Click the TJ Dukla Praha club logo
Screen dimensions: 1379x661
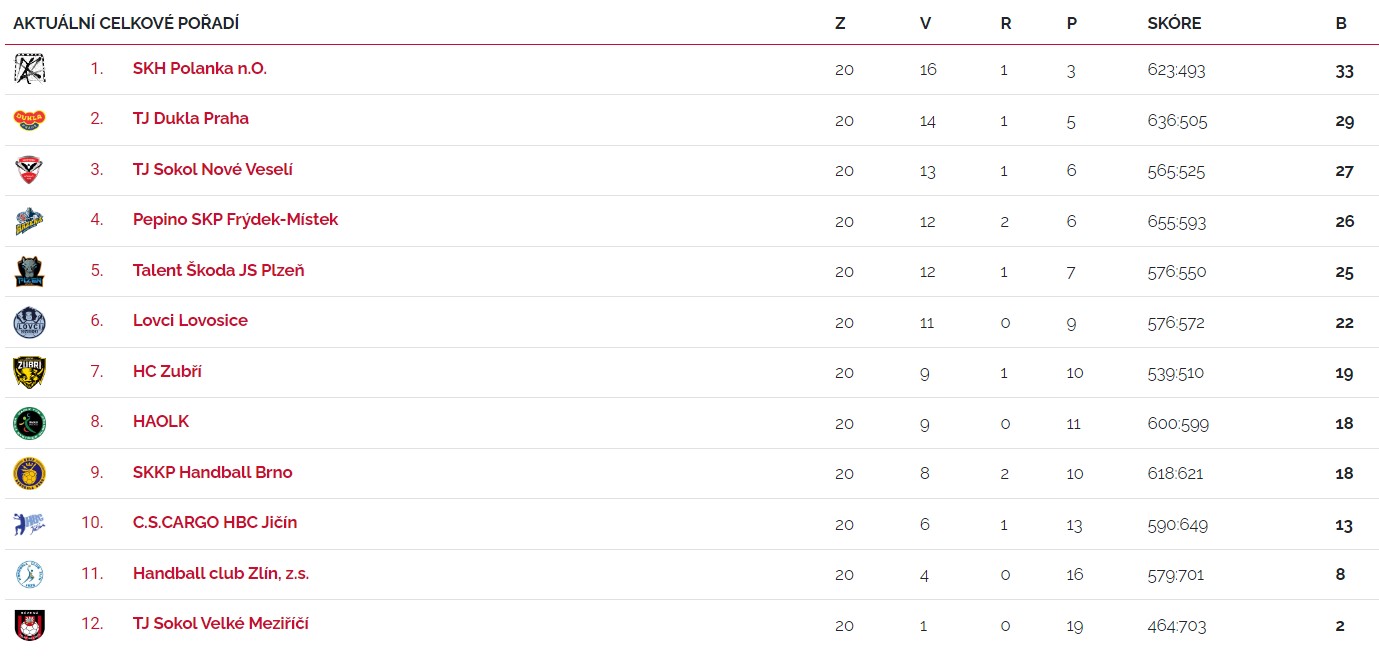pyautogui.click(x=29, y=119)
